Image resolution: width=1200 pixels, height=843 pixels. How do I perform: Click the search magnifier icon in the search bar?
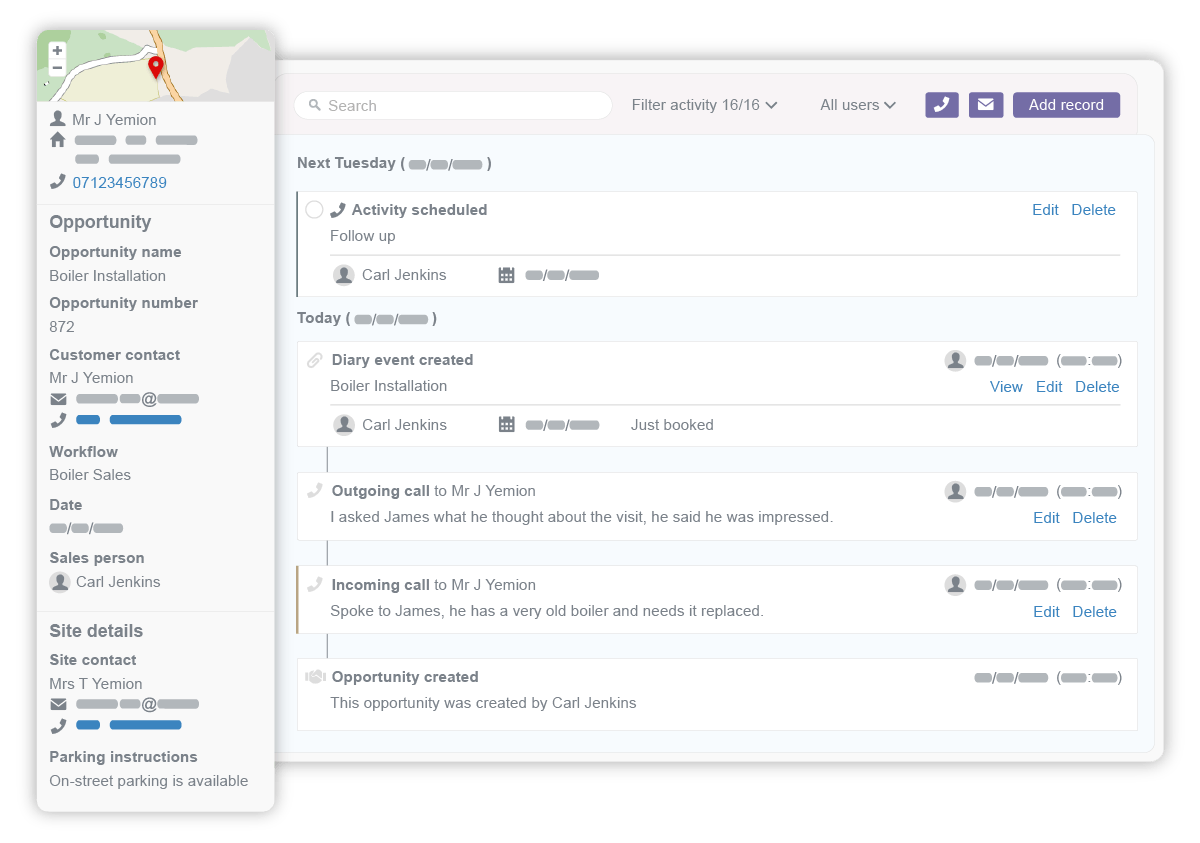(x=314, y=105)
